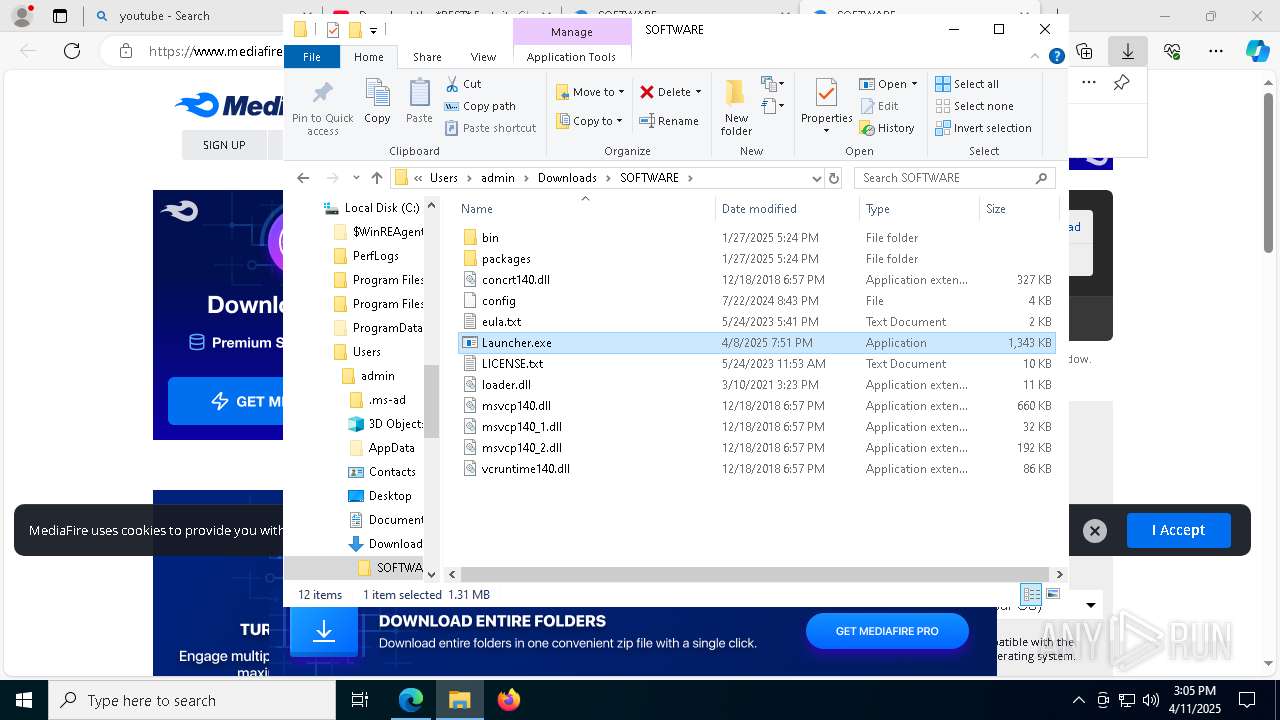Click Select all in the ribbon
Image resolution: width=1280 pixels, height=720 pixels.
(x=967, y=84)
